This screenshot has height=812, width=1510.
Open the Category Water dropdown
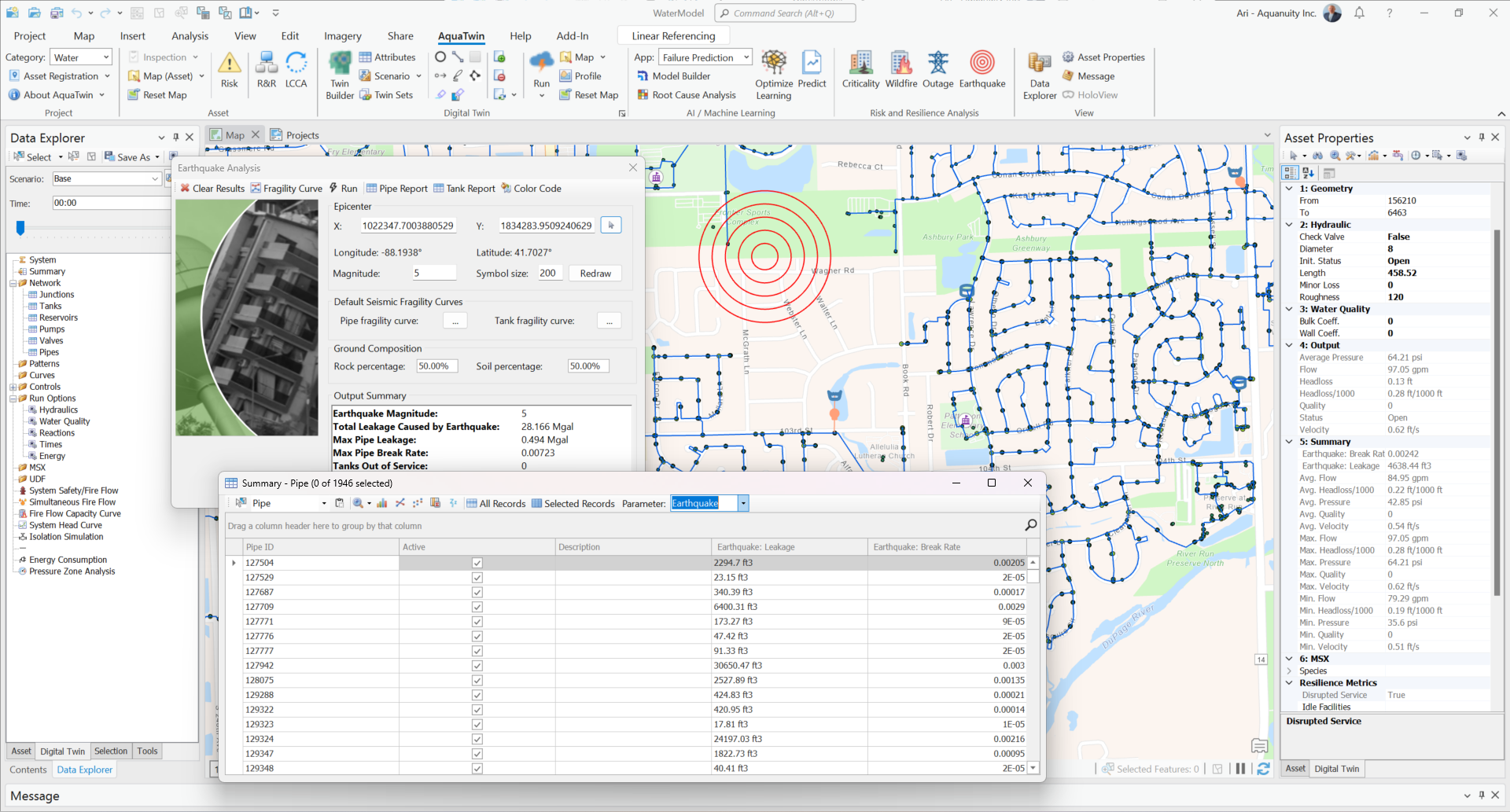[x=105, y=57]
